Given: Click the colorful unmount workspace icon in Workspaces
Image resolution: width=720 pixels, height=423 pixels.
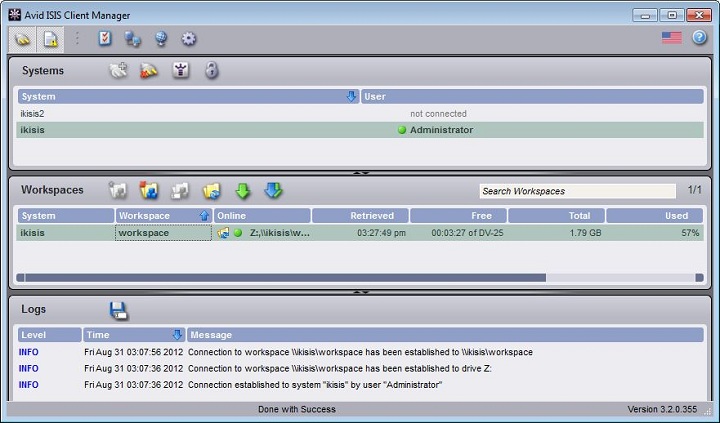Looking at the screenshot, I should [x=149, y=191].
